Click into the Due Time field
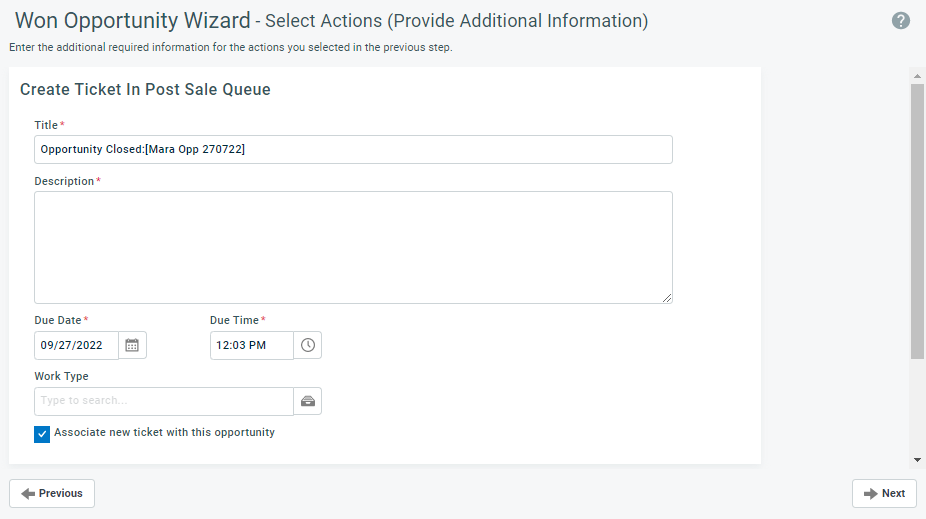 [252, 345]
